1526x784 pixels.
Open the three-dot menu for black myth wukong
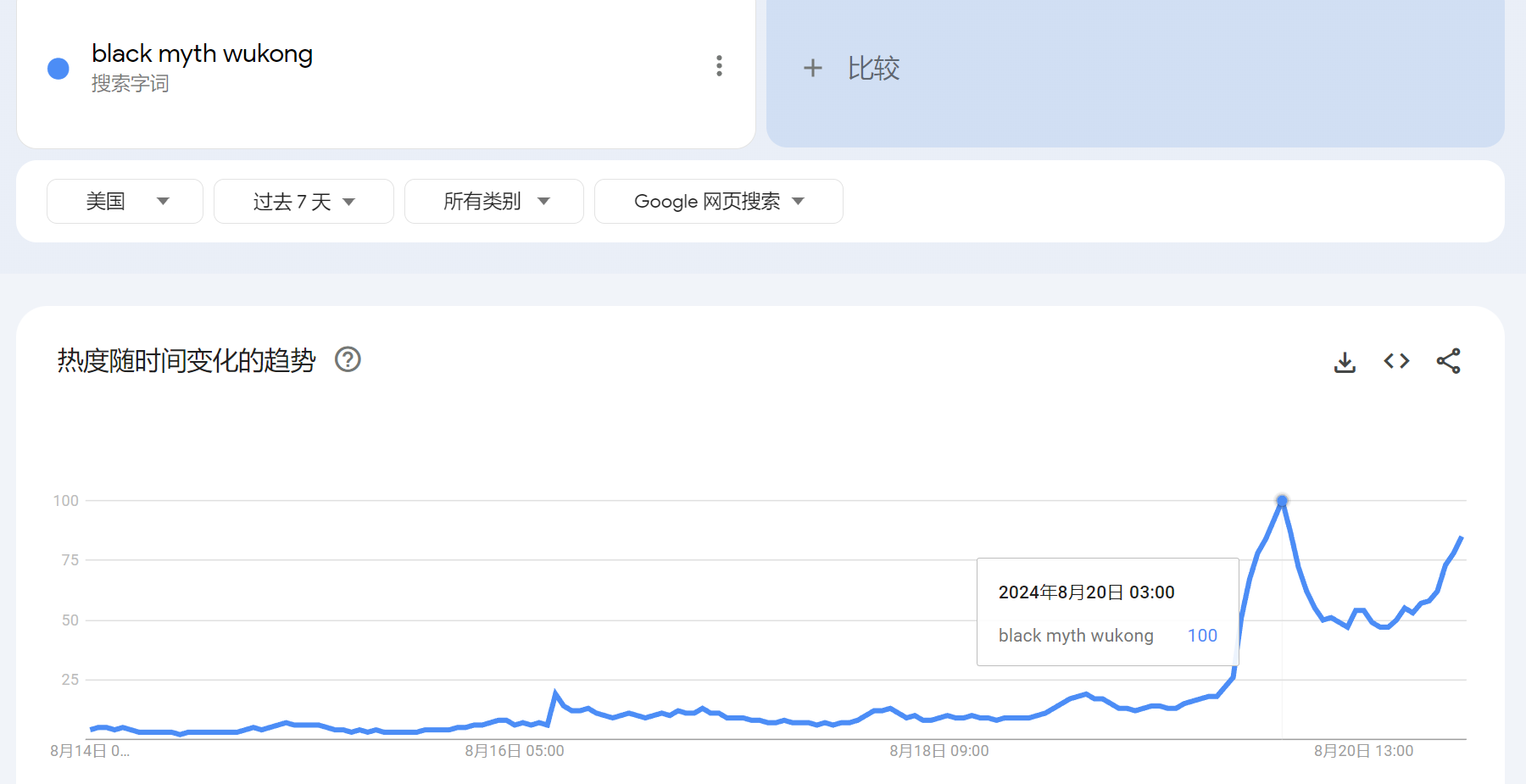click(x=719, y=66)
